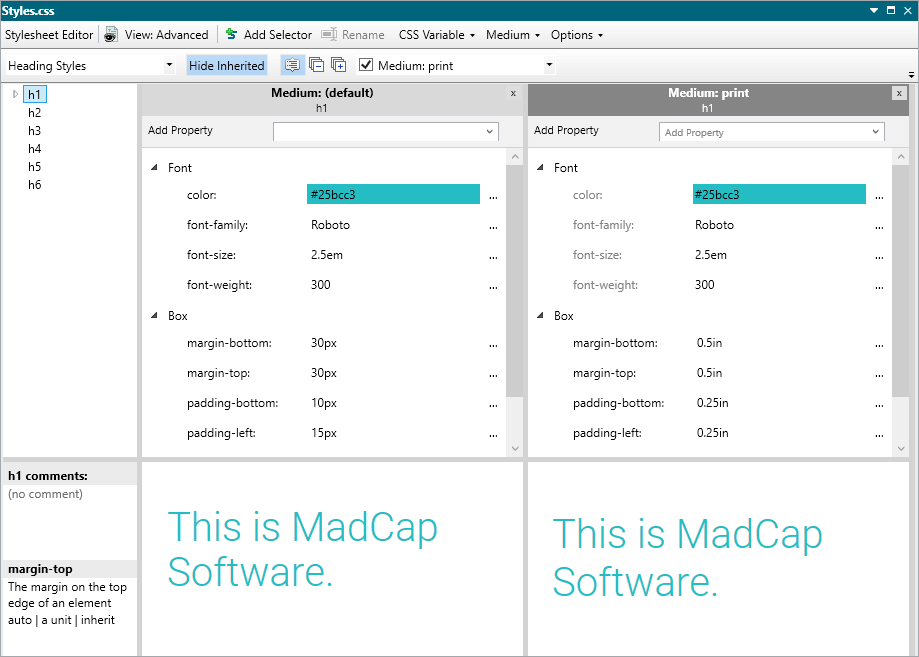Click #25bcc3 color swatch in print medium pane
919x657 pixels.
click(x=780, y=195)
